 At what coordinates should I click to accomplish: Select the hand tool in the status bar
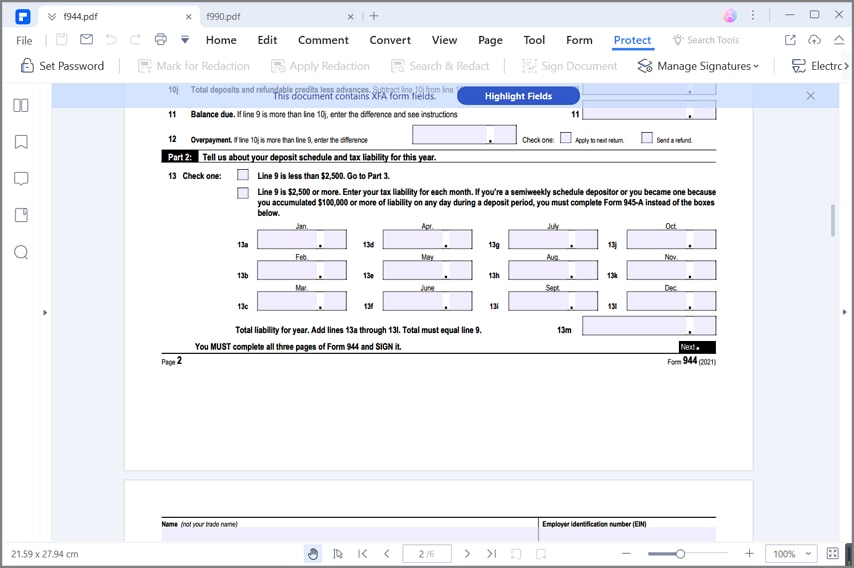point(313,554)
